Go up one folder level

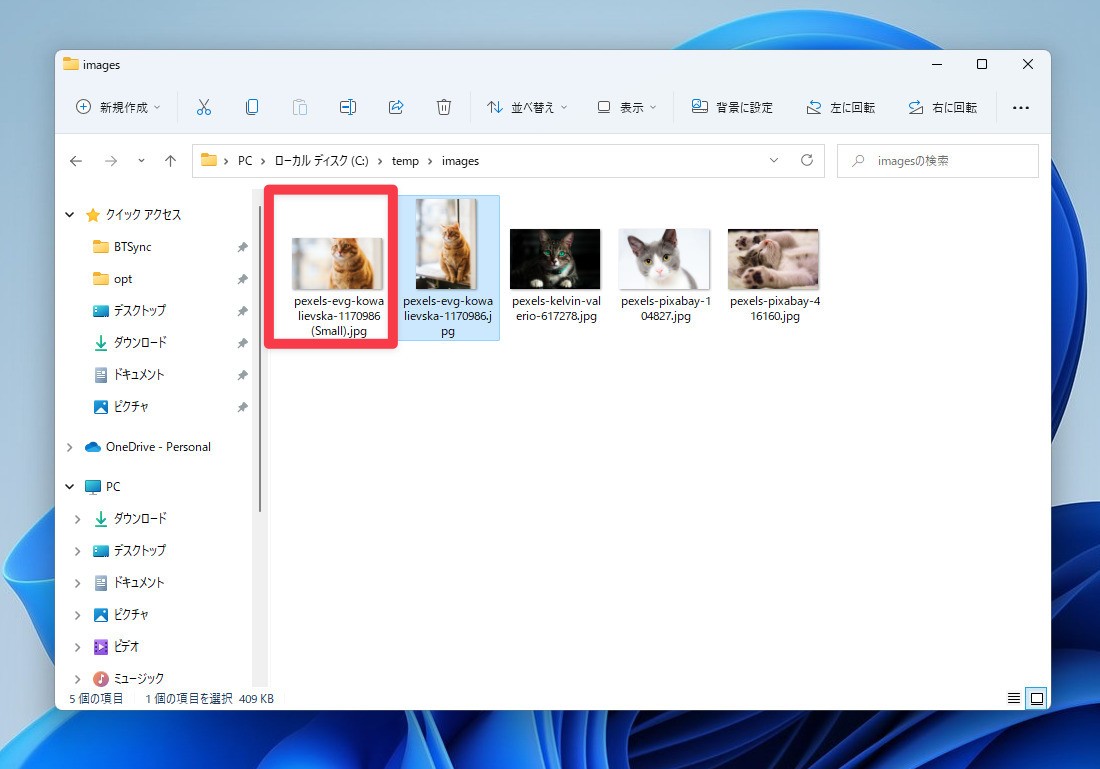coord(170,161)
